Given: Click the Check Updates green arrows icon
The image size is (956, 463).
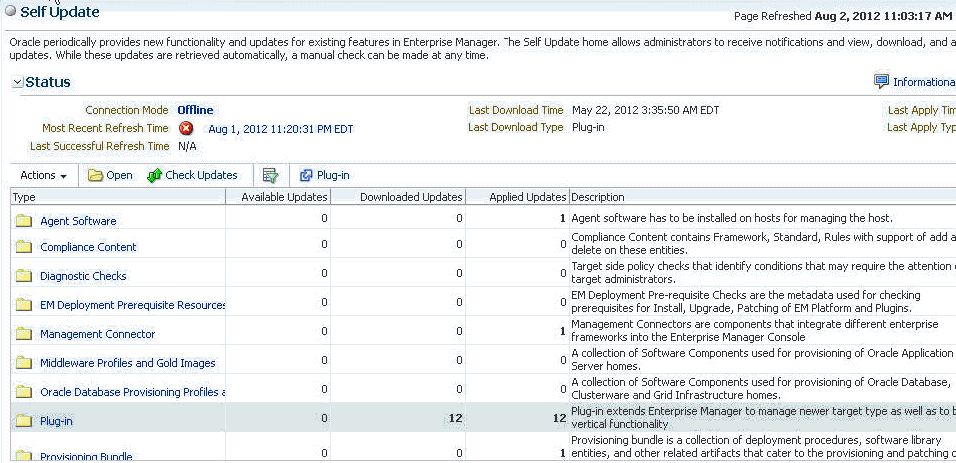Looking at the screenshot, I should click(155, 176).
